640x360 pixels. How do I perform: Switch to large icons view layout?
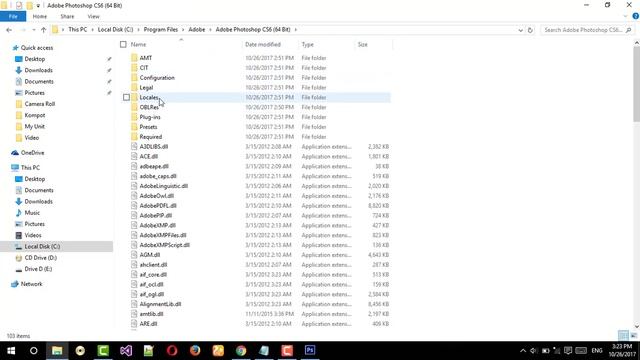click(633, 335)
